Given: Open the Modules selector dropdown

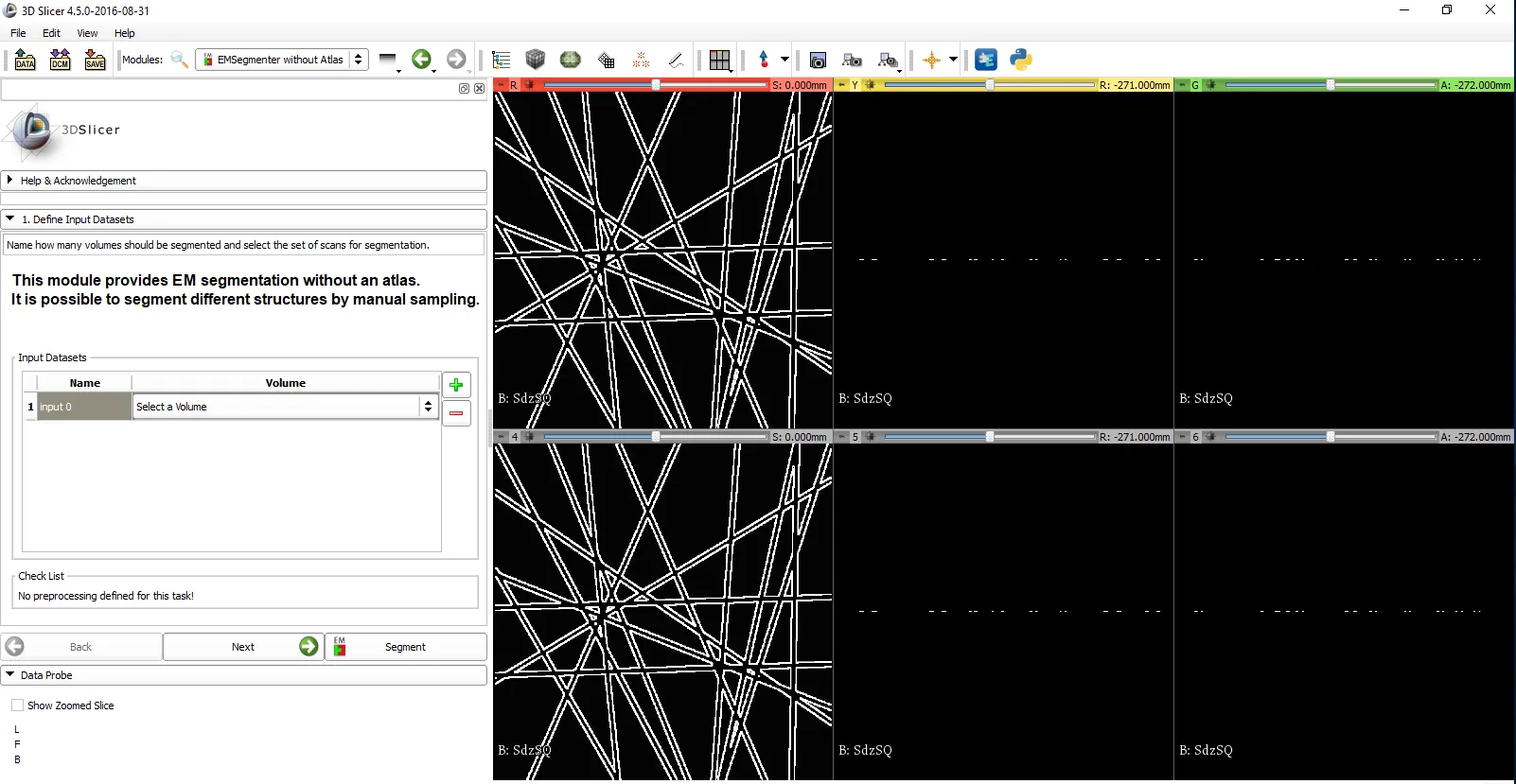Looking at the screenshot, I should coord(282,60).
